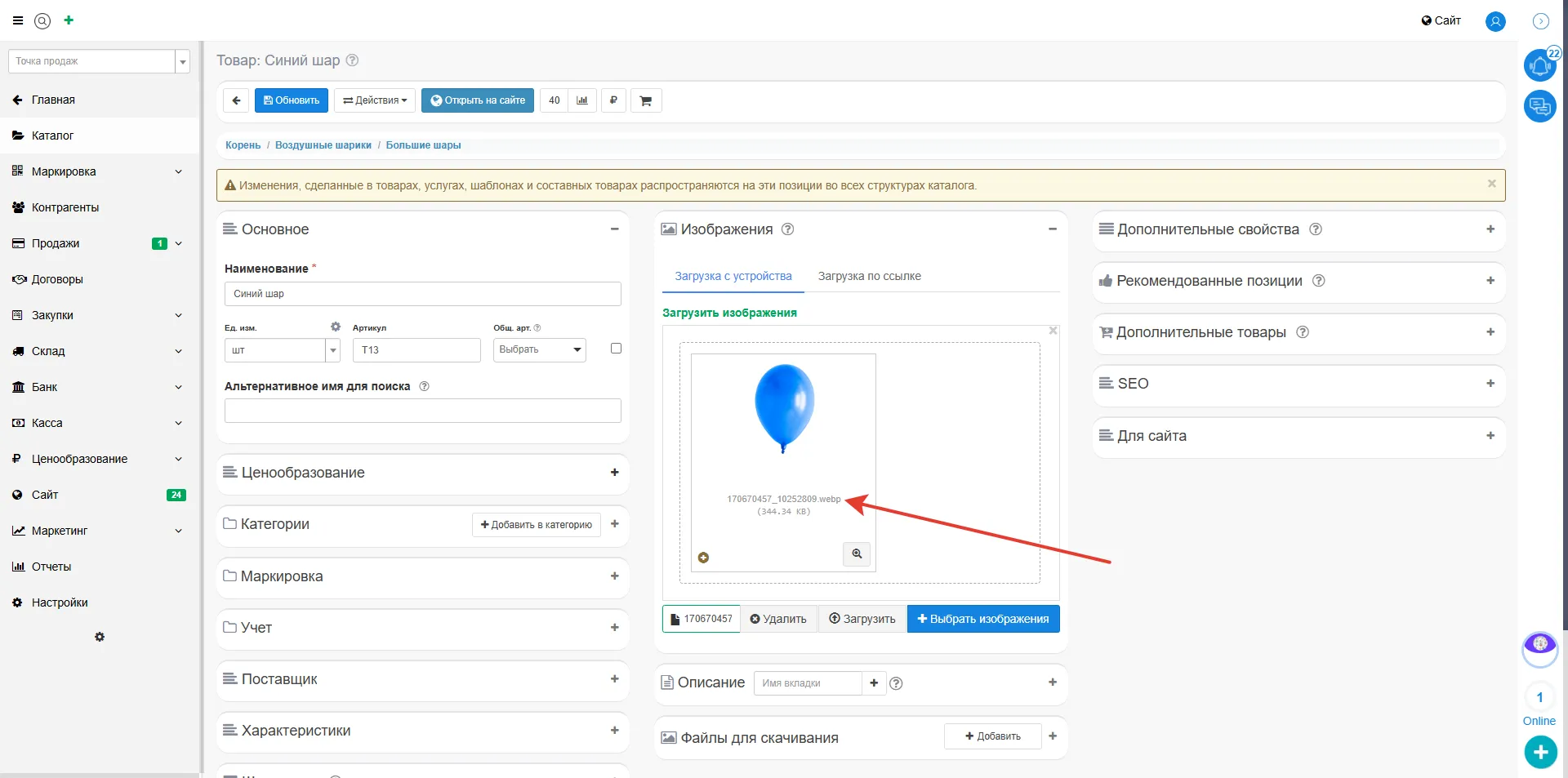
Task: Toggle the checkbox next to Общ. арт.
Action: 616,349
